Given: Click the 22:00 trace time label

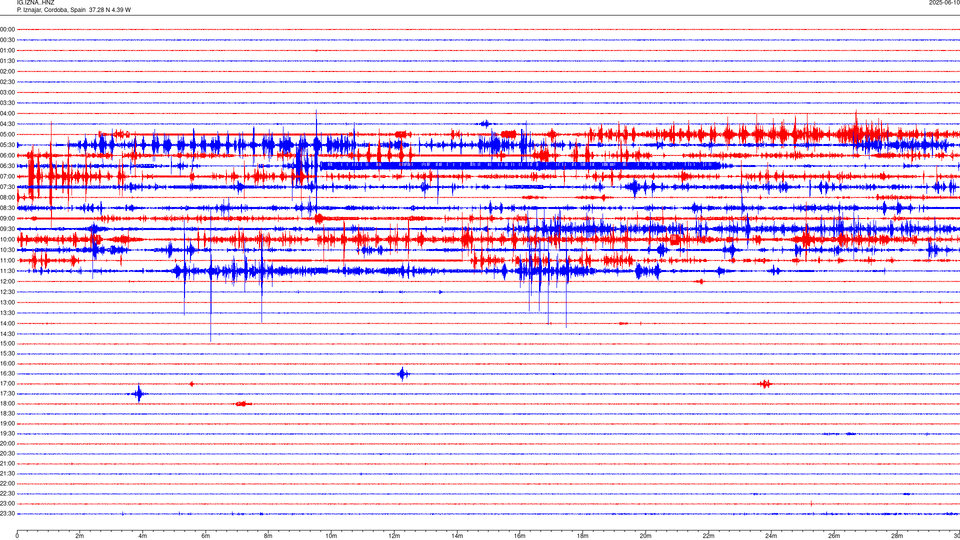Looking at the screenshot, I should coord(7,483).
